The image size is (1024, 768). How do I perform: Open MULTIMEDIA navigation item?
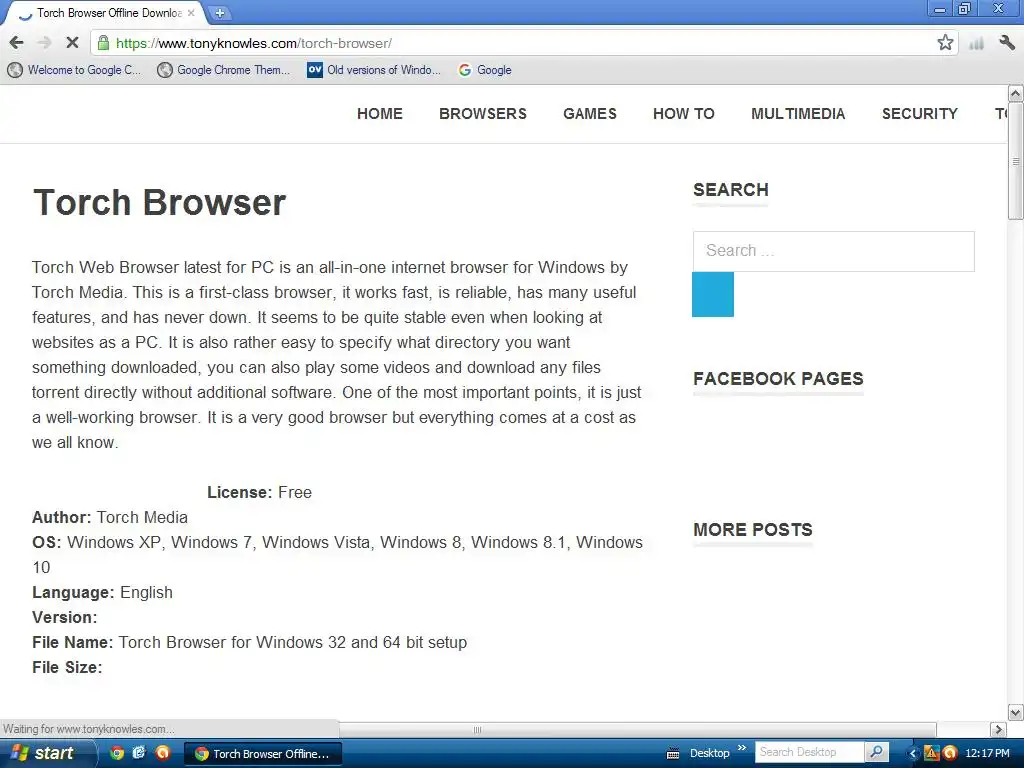[x=798, y=114]
